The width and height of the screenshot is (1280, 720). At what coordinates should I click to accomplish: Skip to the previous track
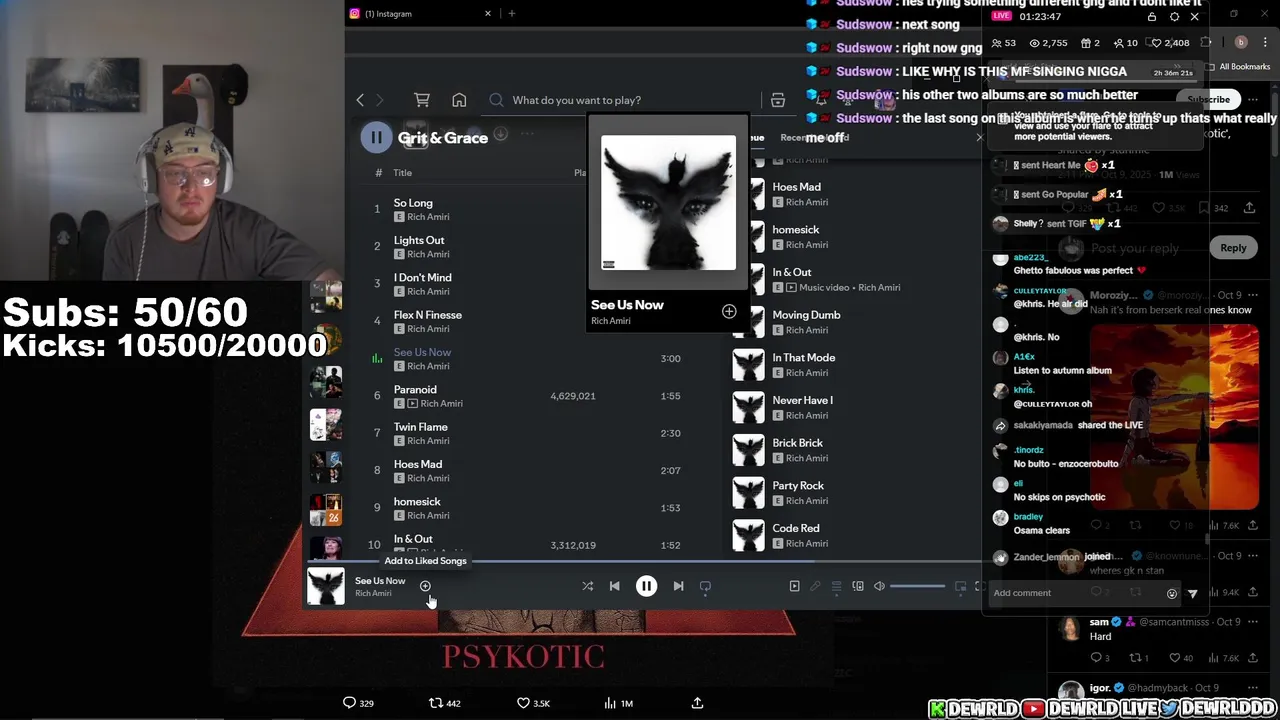(615, 586)
